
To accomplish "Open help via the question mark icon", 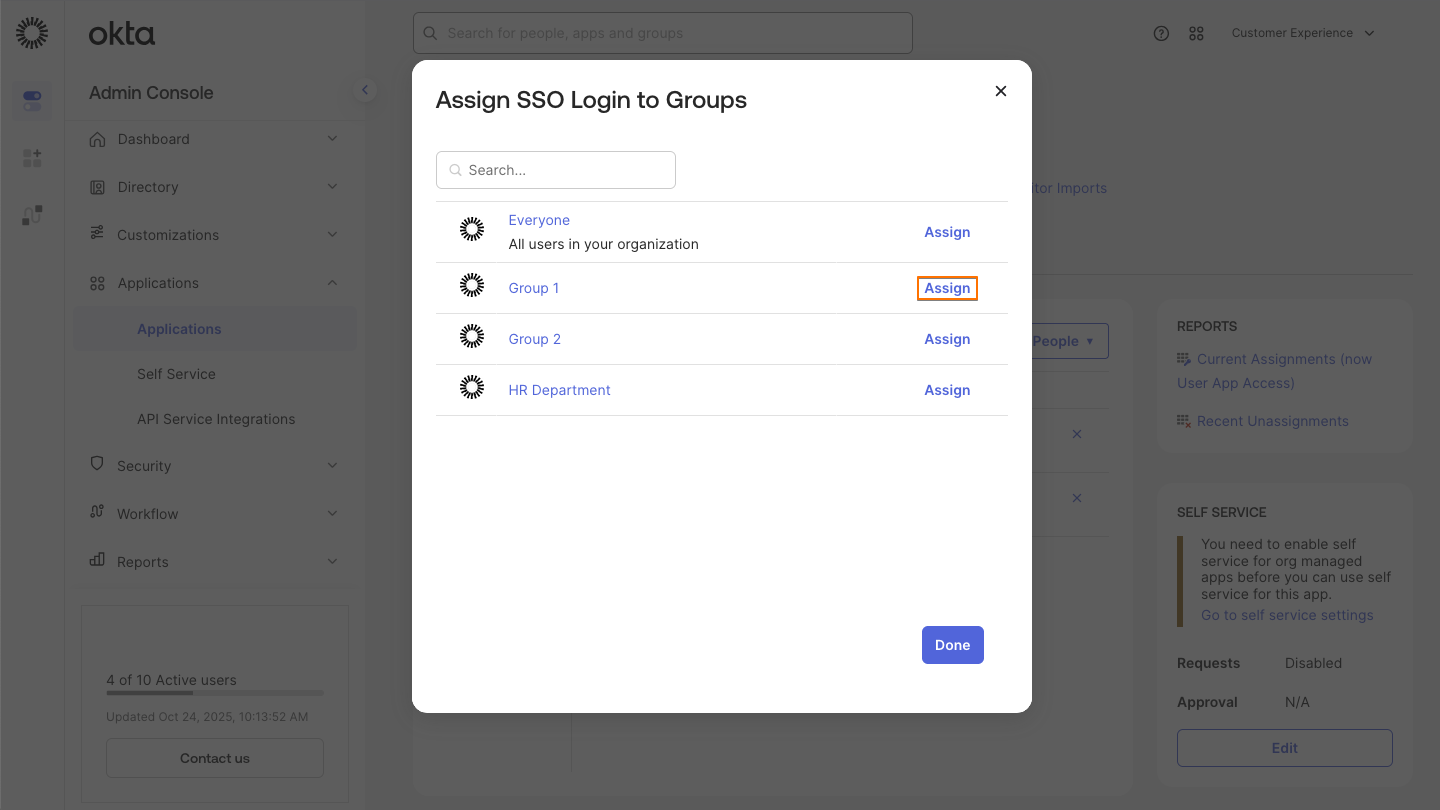I will point(1161,33).
